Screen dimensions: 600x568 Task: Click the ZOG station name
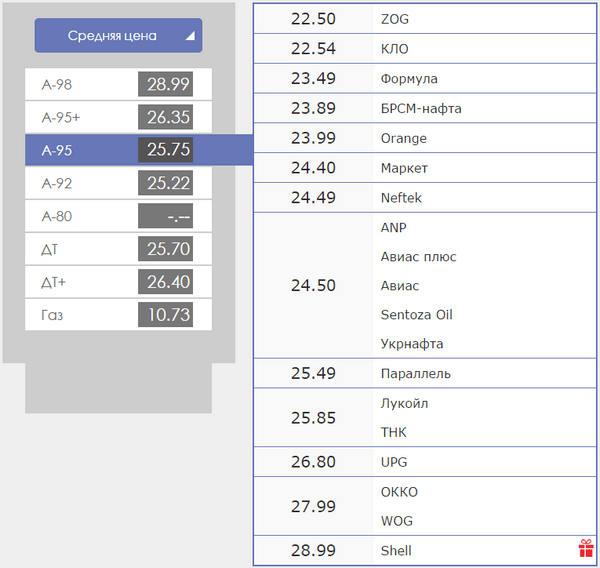click(394, 19)
